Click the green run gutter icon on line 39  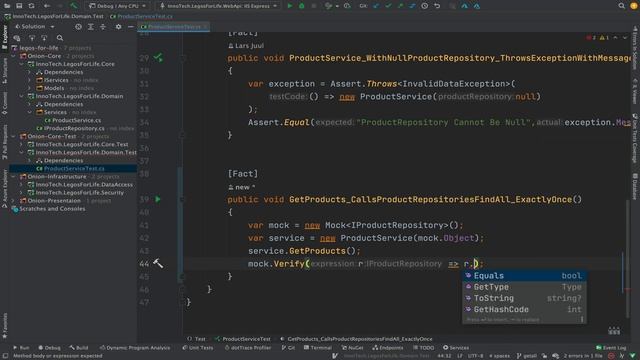click(158, 199)
